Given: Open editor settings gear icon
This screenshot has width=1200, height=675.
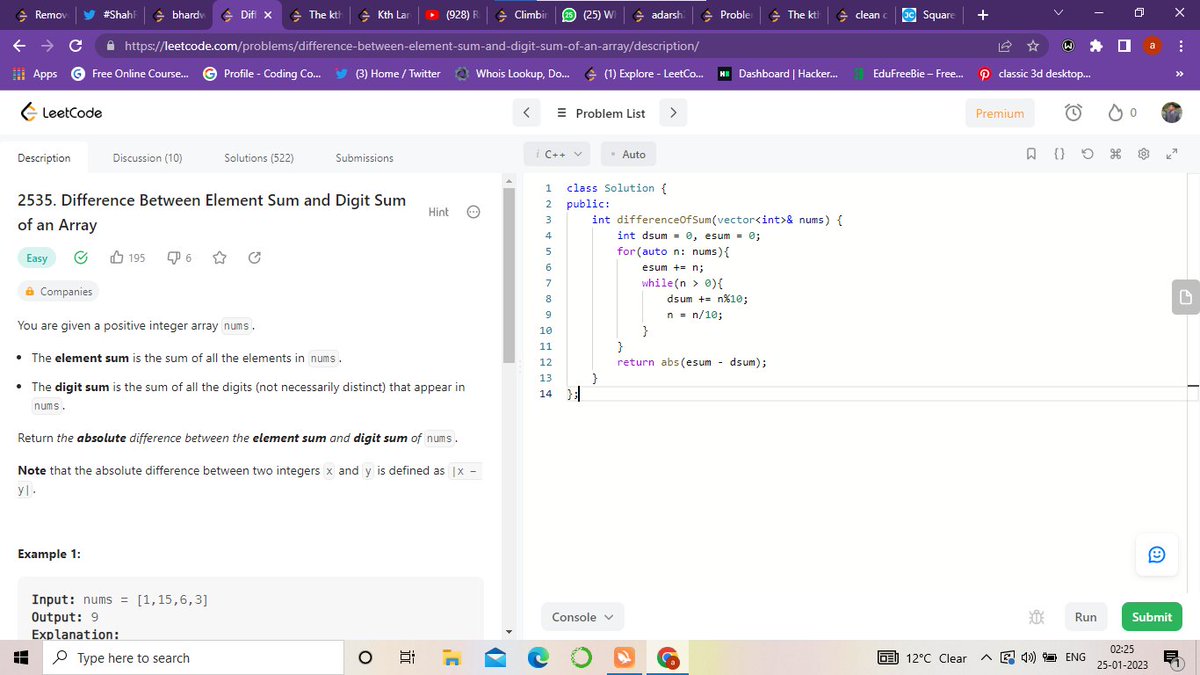Looking at the screenshot, I should point(1144,155).
